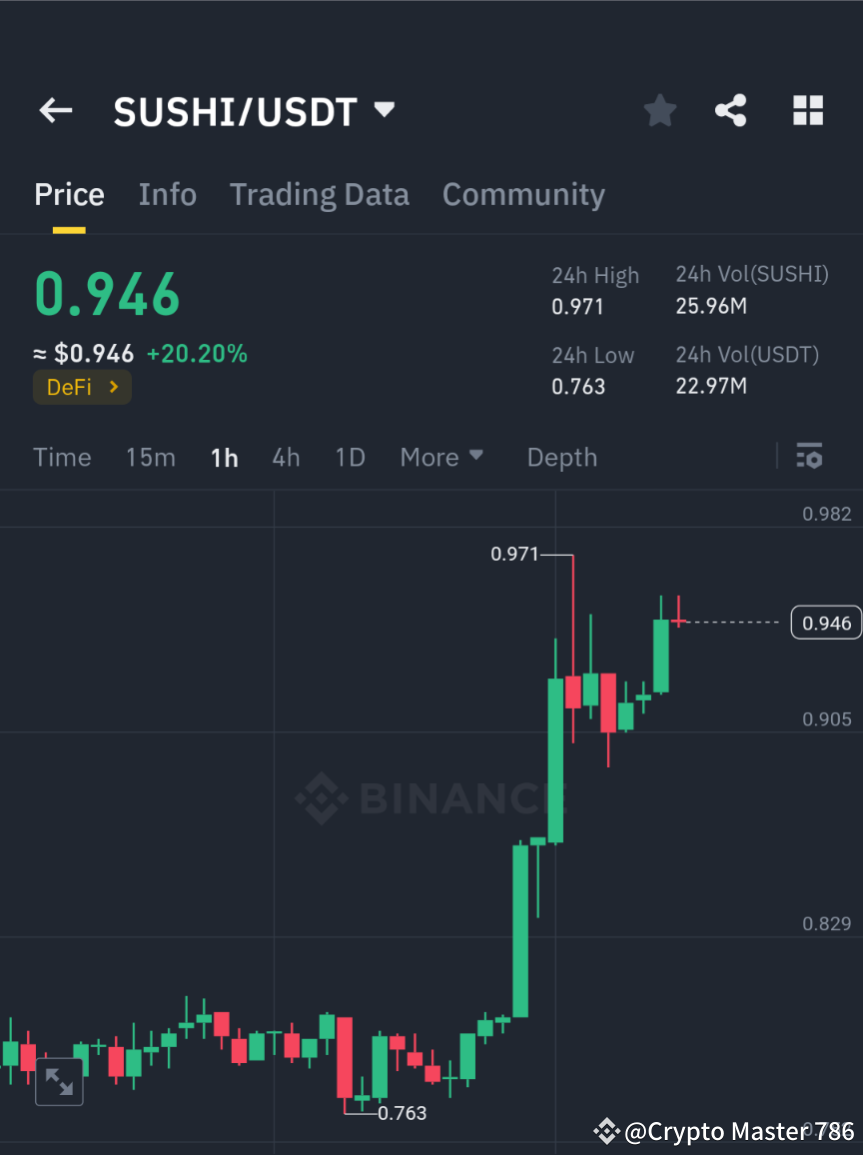Expand the DeFi tag chevron

[x=113, y=387]
